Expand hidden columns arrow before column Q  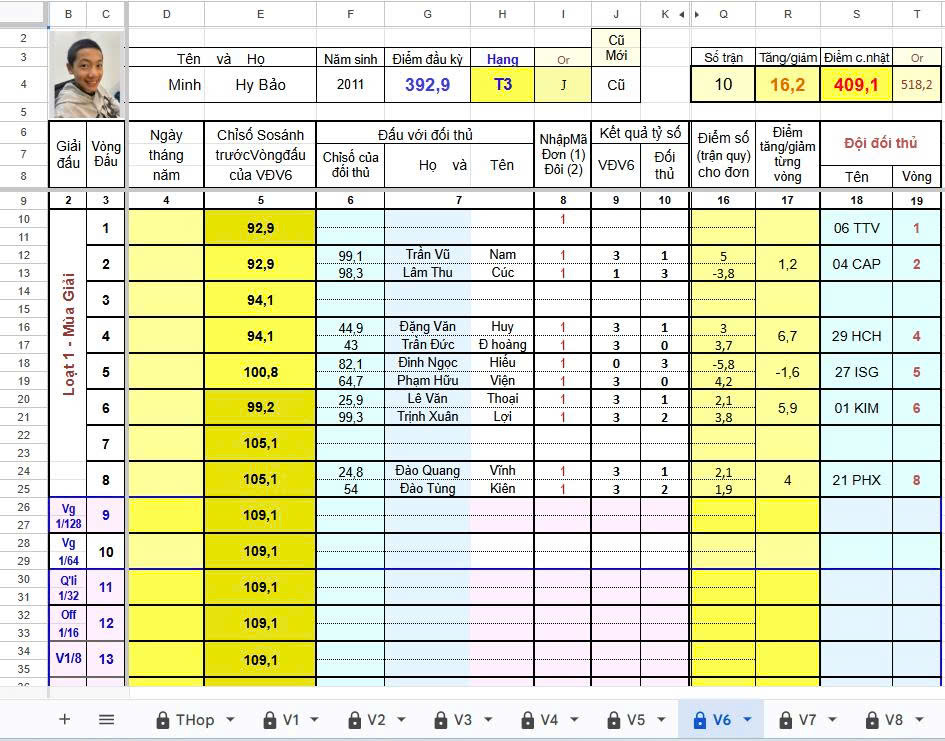(697, 14)
